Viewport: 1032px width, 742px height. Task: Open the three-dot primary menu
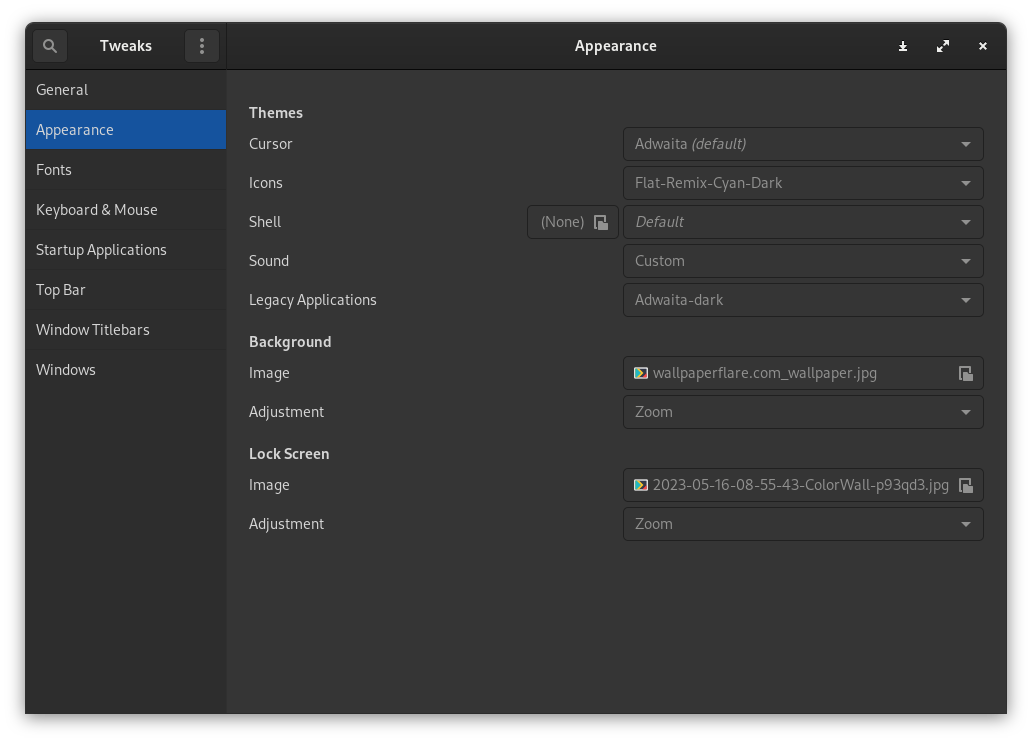pos(201,45)
